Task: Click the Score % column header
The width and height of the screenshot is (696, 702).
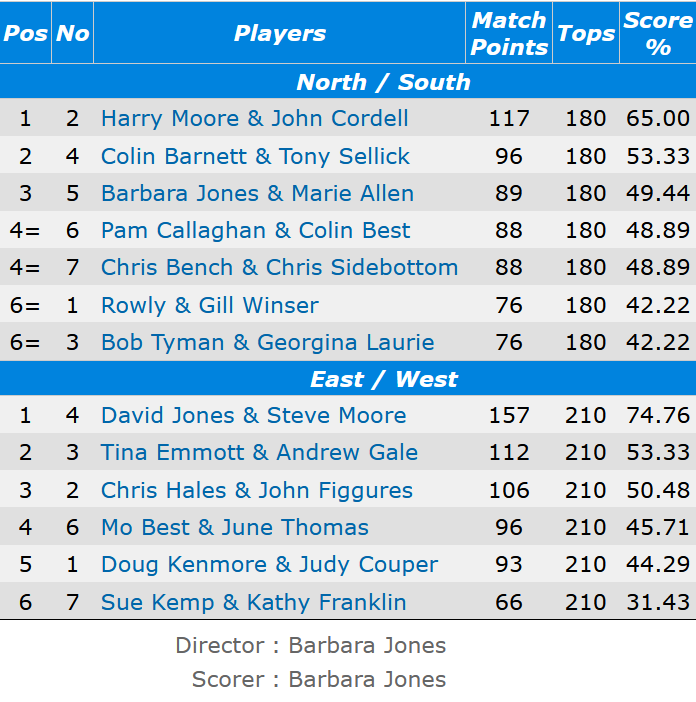Action: point(657,33)
